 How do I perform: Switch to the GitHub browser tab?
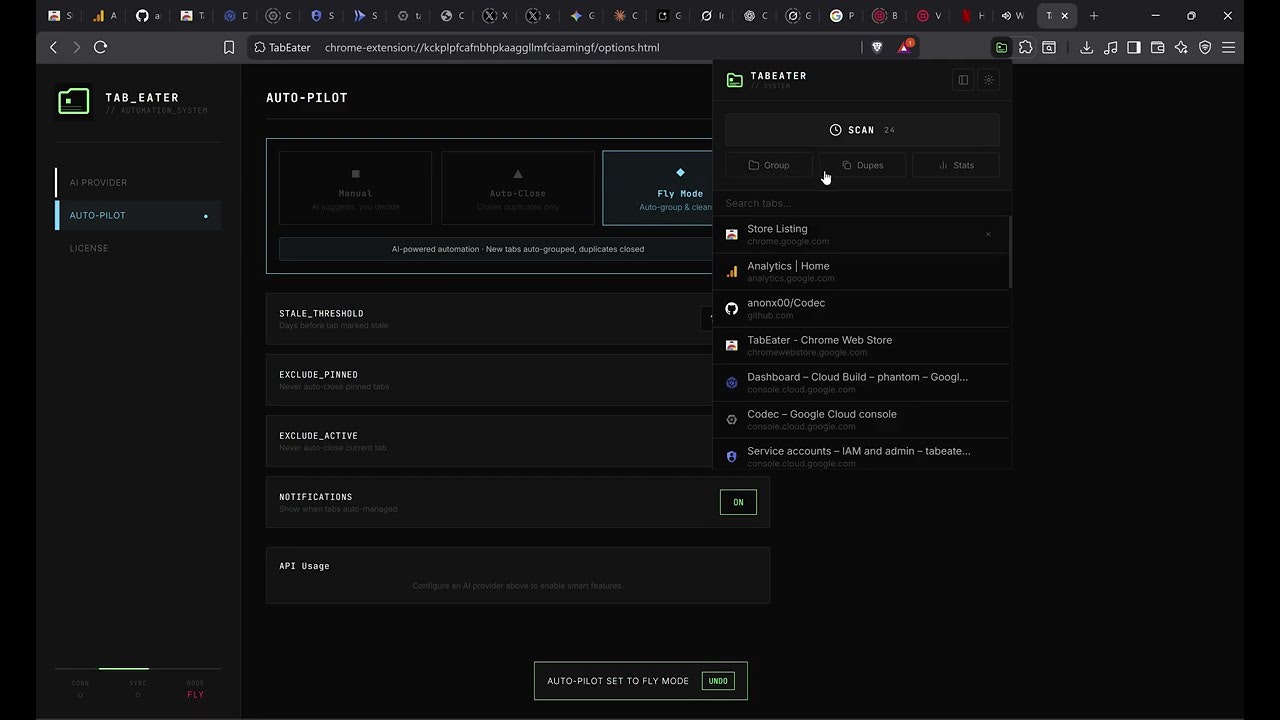[x=149, y=15]
